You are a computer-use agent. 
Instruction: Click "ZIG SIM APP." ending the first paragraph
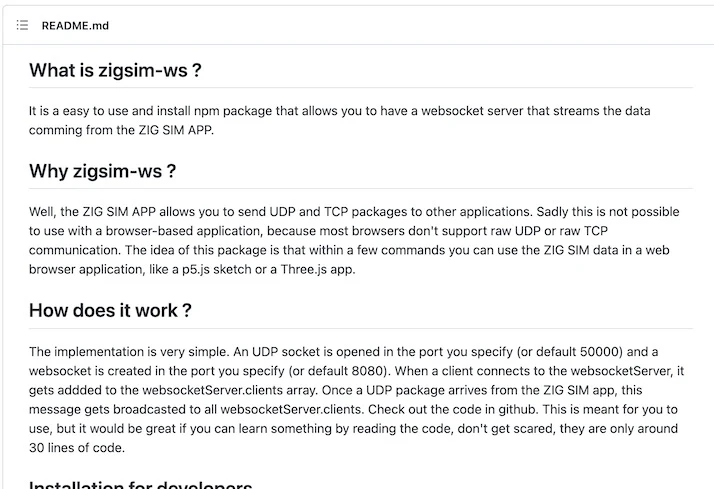tap(176, 130)
